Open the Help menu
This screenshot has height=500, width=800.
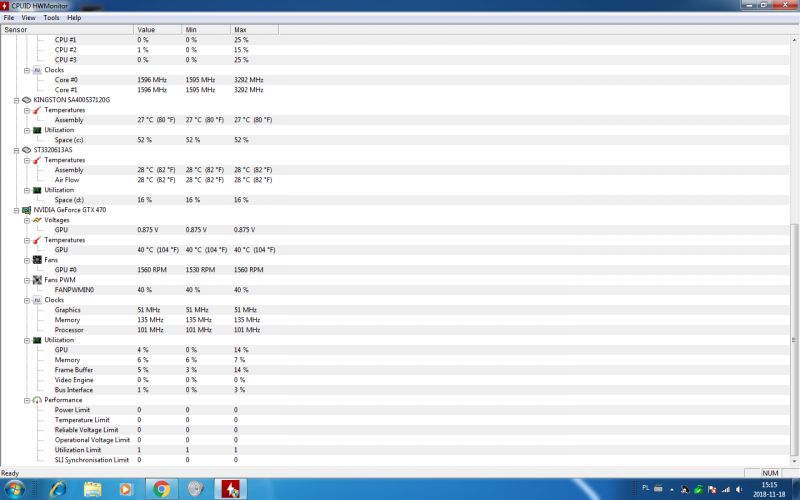click(x=74, y=17)
